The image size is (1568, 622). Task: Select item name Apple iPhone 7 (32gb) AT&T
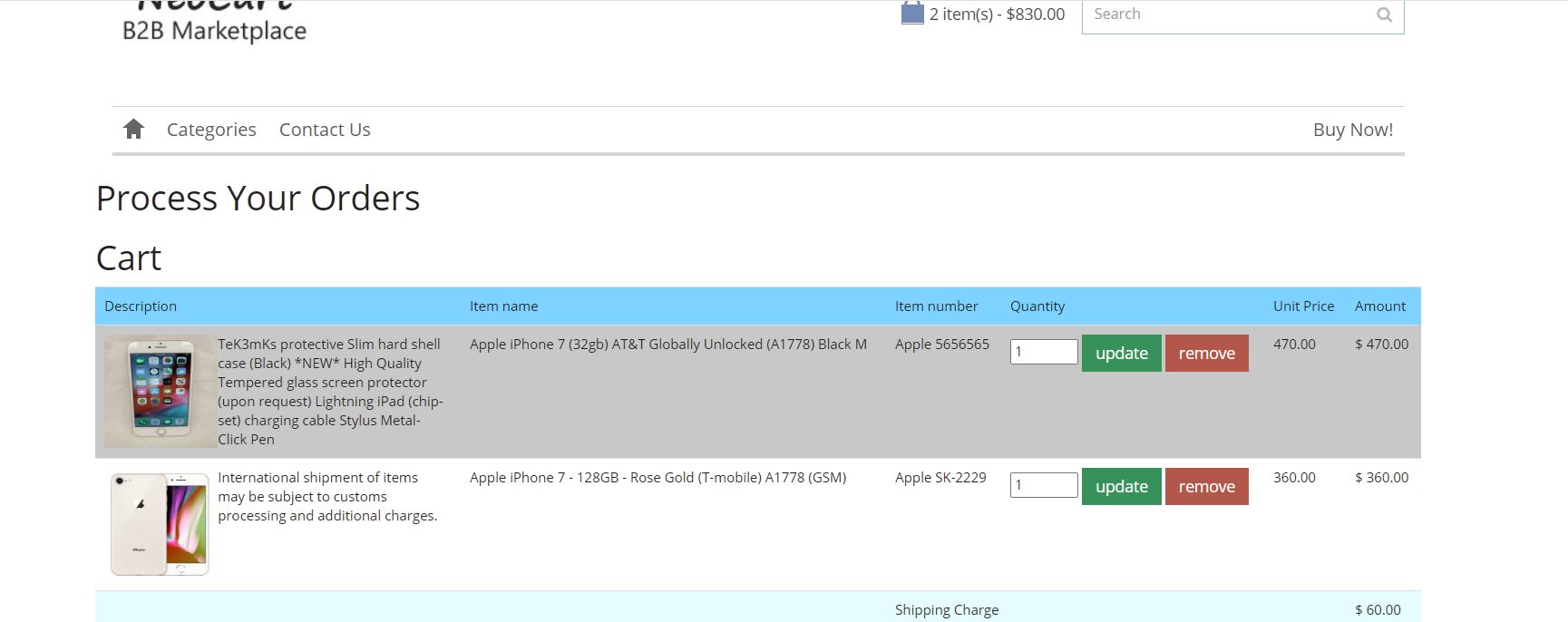pyautogui.click(x=668, y=345)
